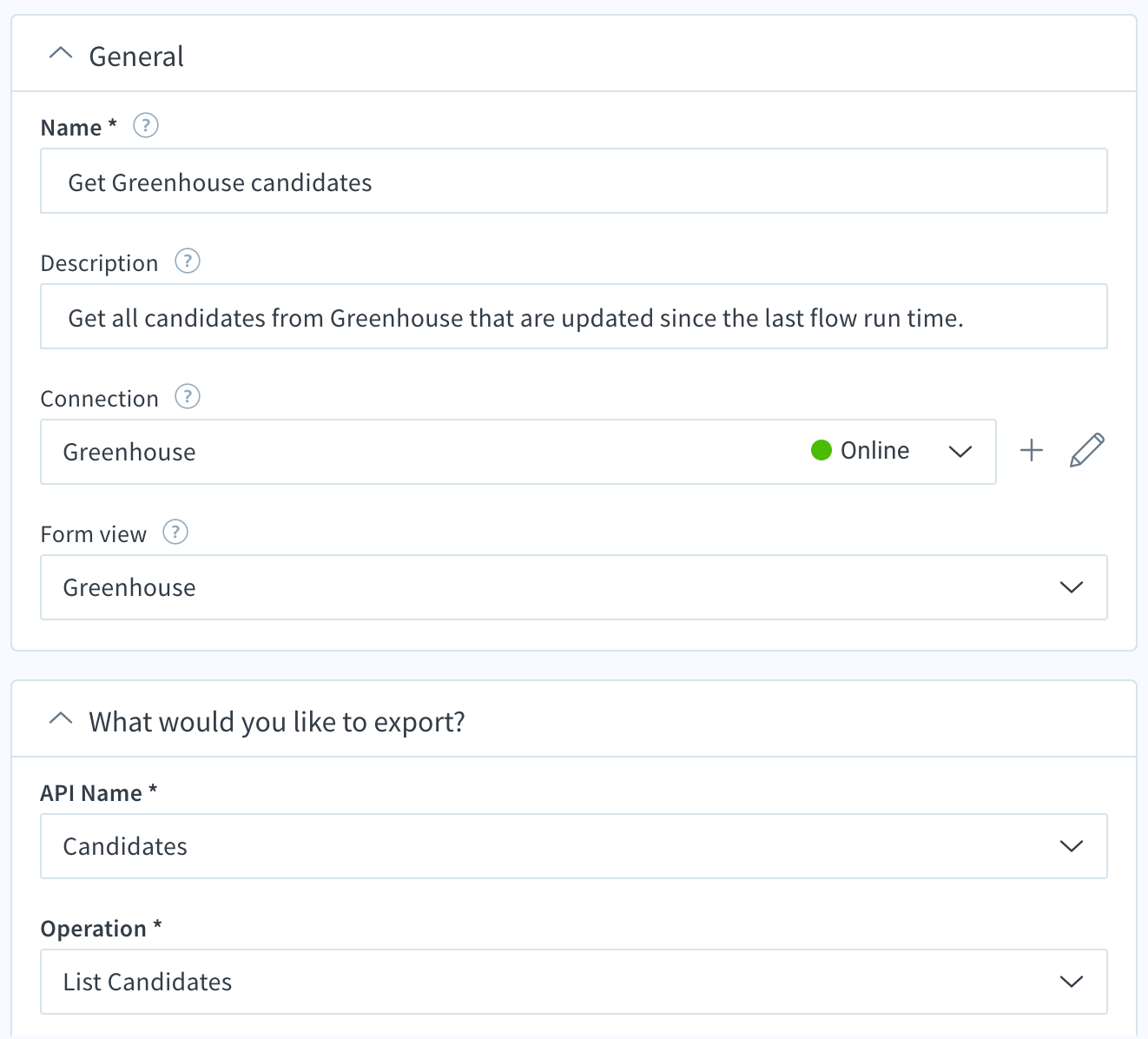The width and height of the screenshot is (1148, 1039).
Task: Open help for the Name field
Action: (x=146, y=126)
